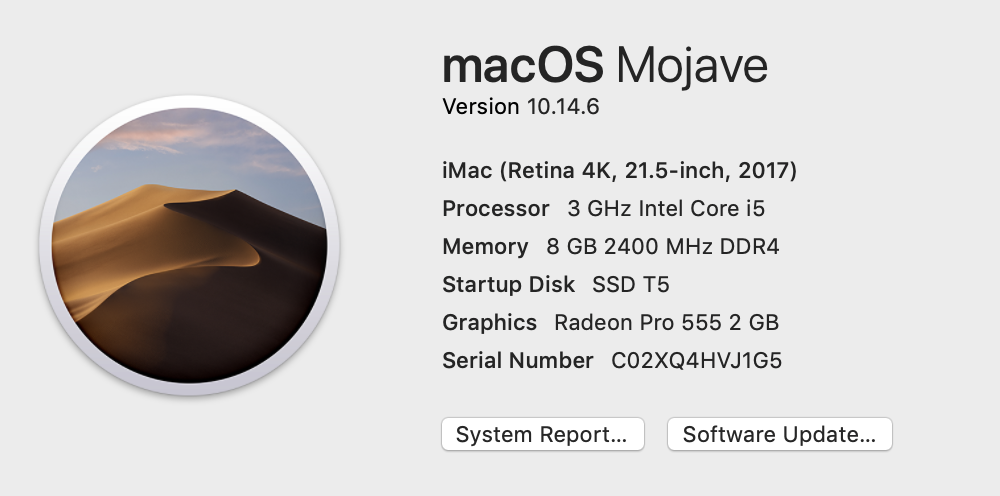Click the Serial Number label
Screen dimensions: 1000x496
pyautogui.click(x=518, y=361)
